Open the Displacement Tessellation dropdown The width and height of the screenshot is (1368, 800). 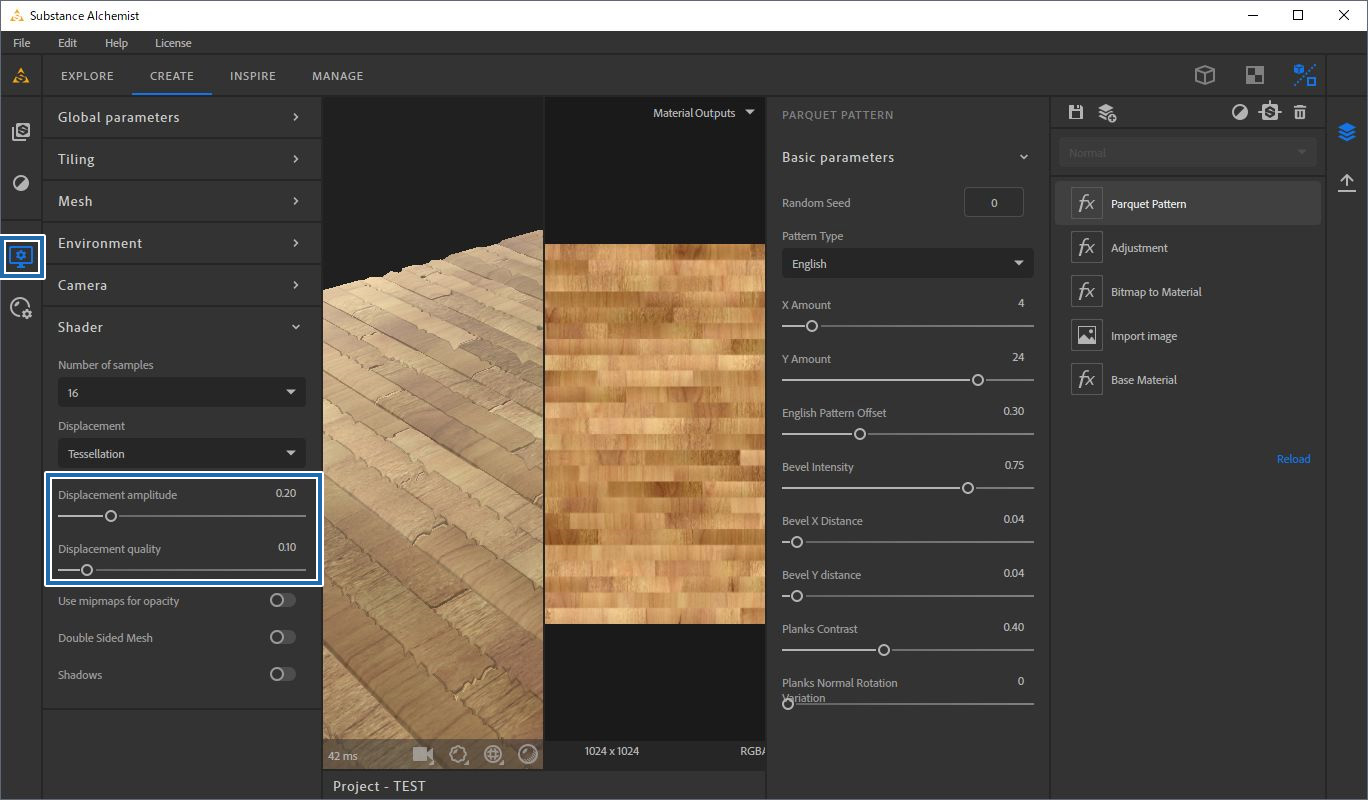click(182, 453)
